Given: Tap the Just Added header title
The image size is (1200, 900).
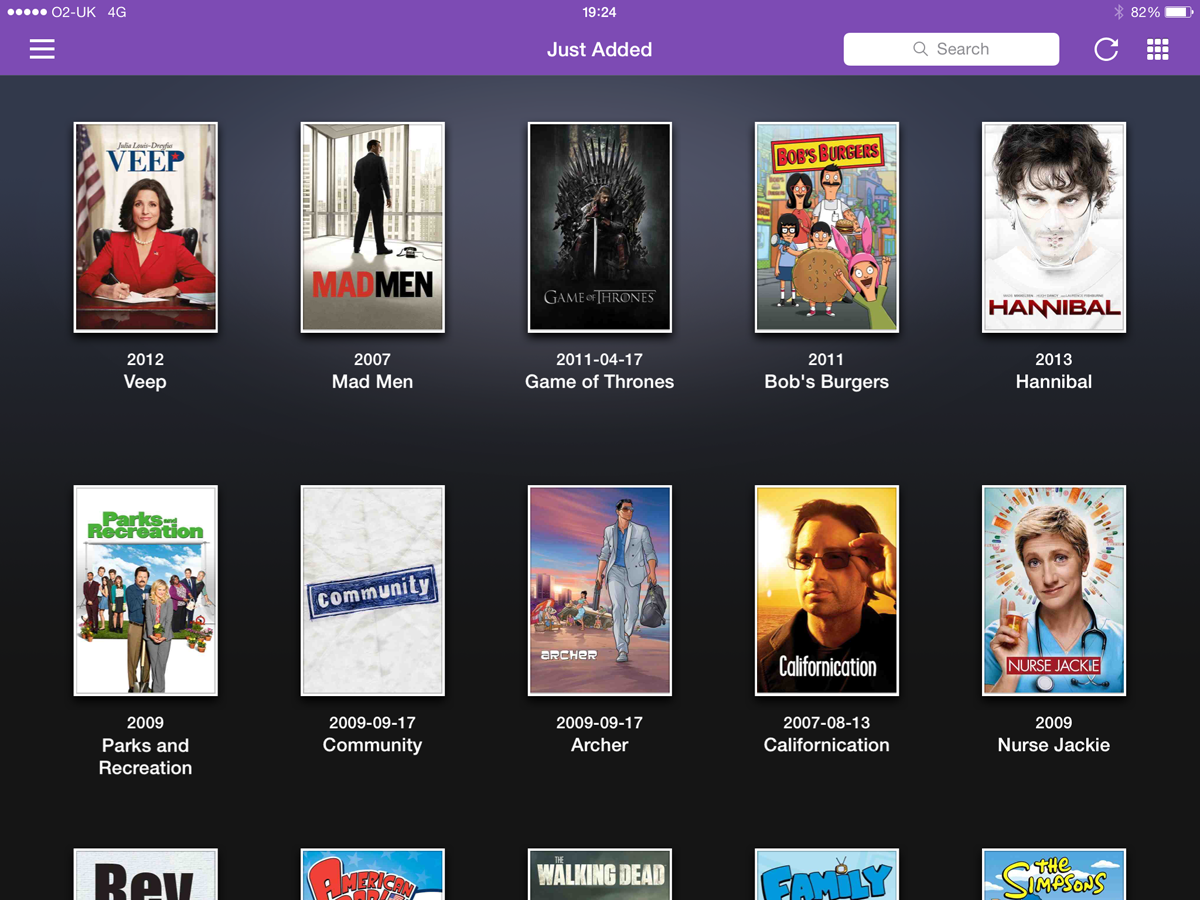Looking at the screenshot, I should 599,49.
